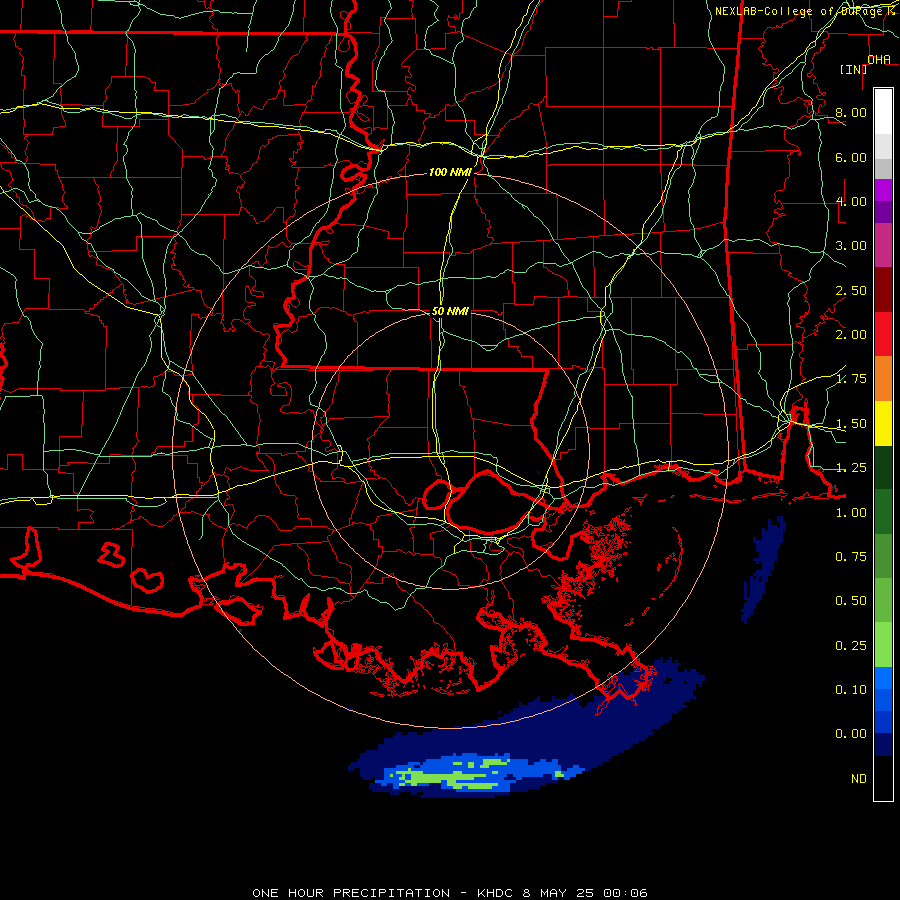Click the 8.00 legend value

pos(851,112)
